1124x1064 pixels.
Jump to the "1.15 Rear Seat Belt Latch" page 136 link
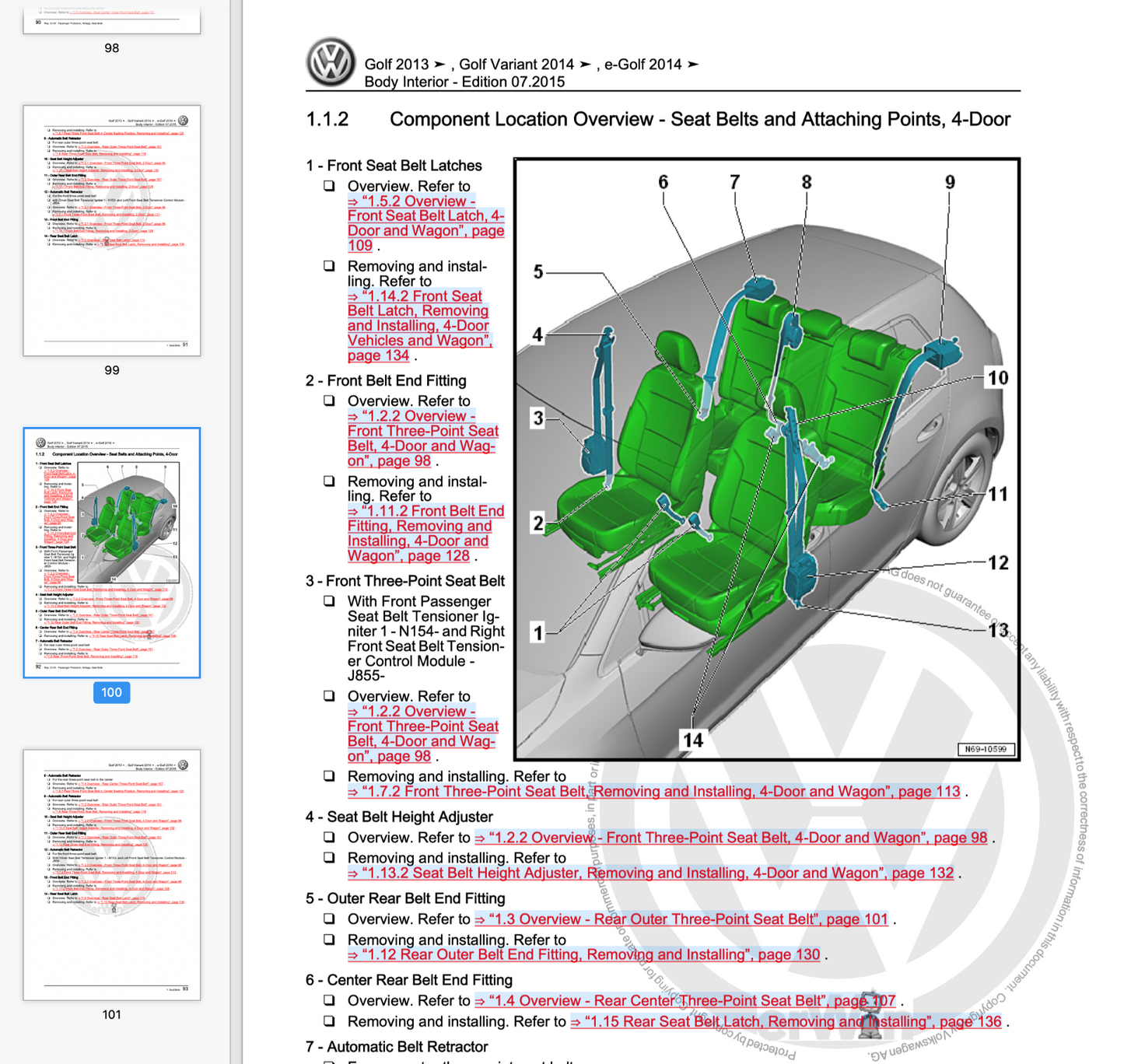click(x=786, y=1022)
